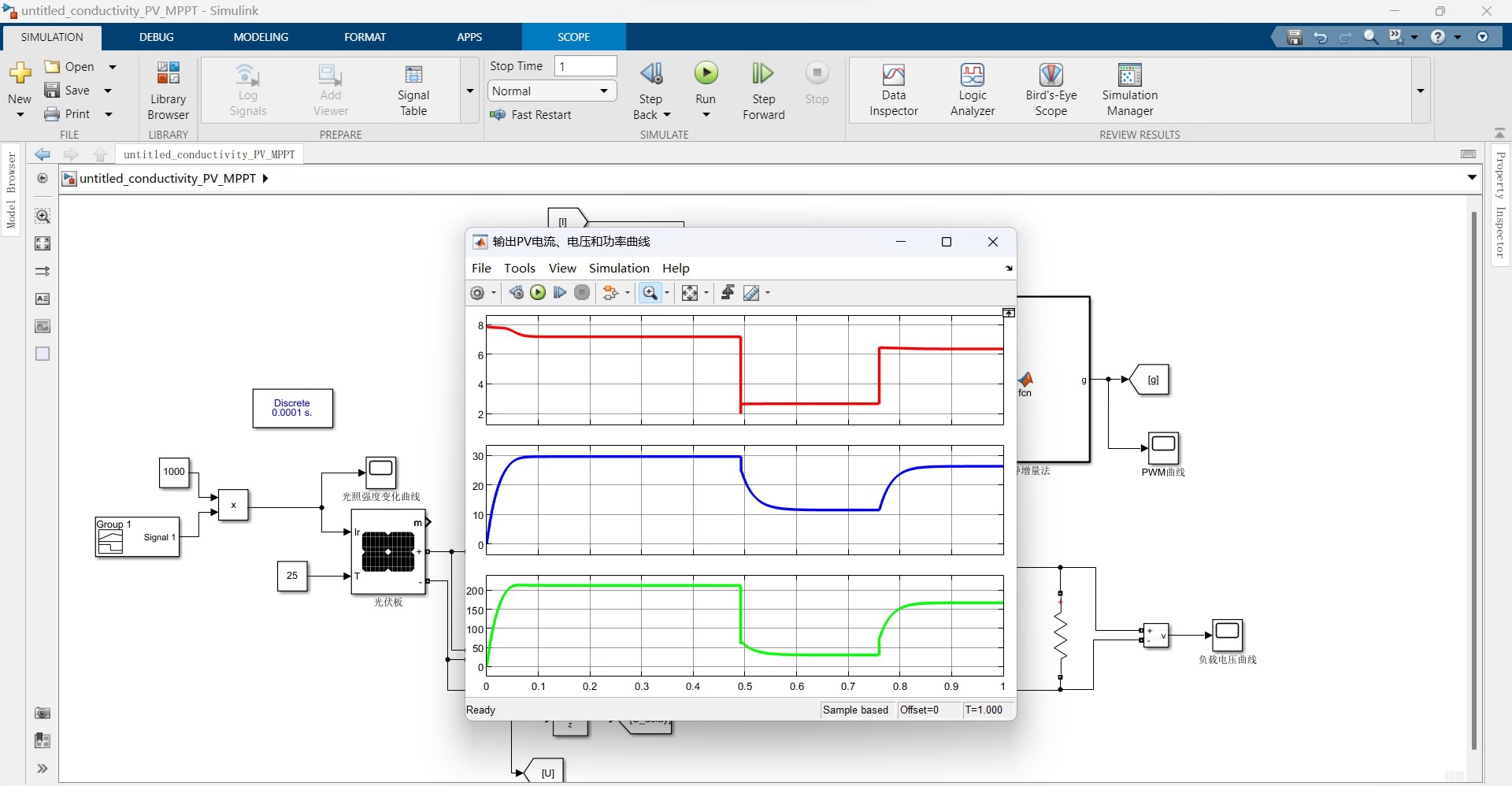
Task: Switch to FORMAT ribbon tab
Action: [x=365, y=37]
